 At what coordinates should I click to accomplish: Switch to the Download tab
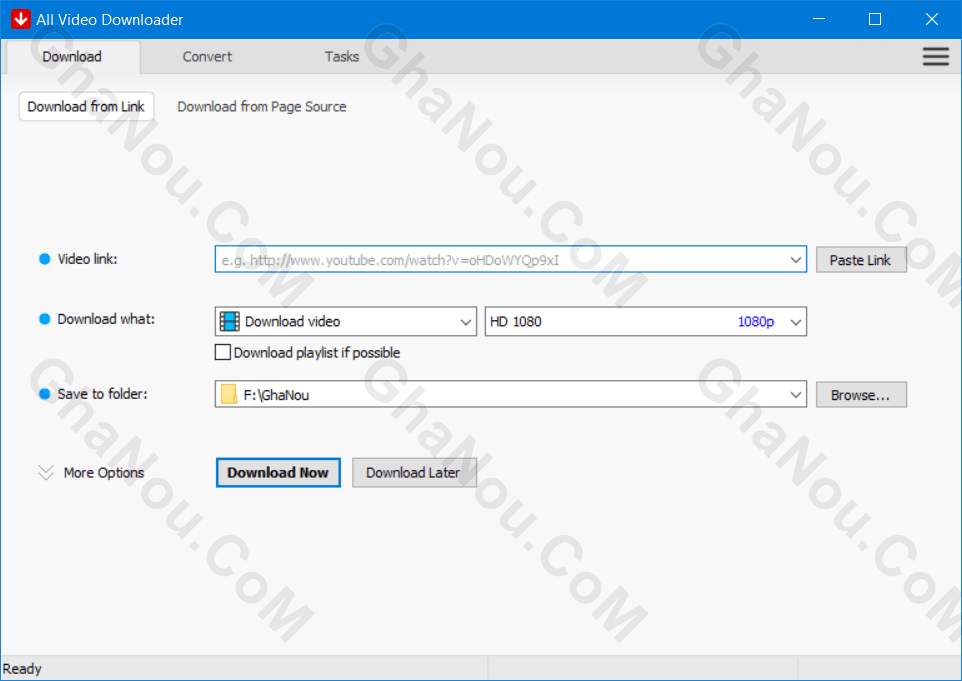click(x=72, y=56)
